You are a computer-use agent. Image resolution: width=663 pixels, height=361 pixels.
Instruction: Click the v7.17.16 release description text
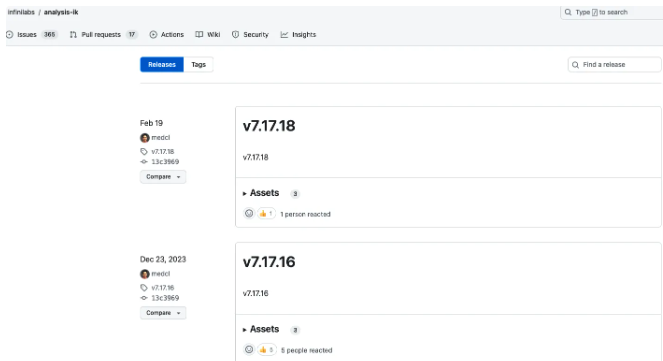click(255, 293)
